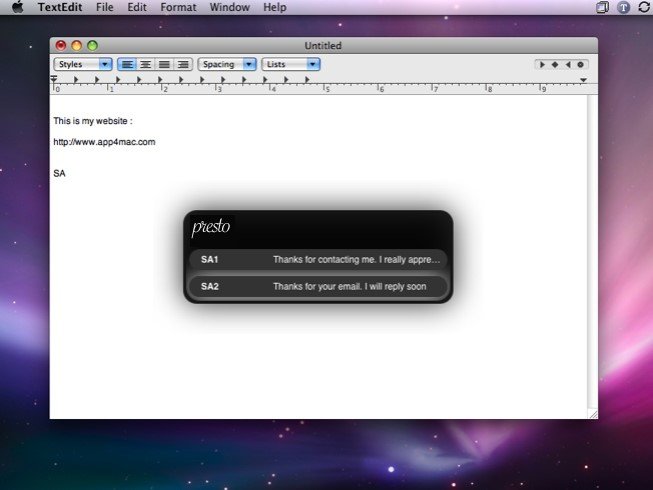Align text to the right
Viewport: 653px width, 490px height.
coord(183,64)
